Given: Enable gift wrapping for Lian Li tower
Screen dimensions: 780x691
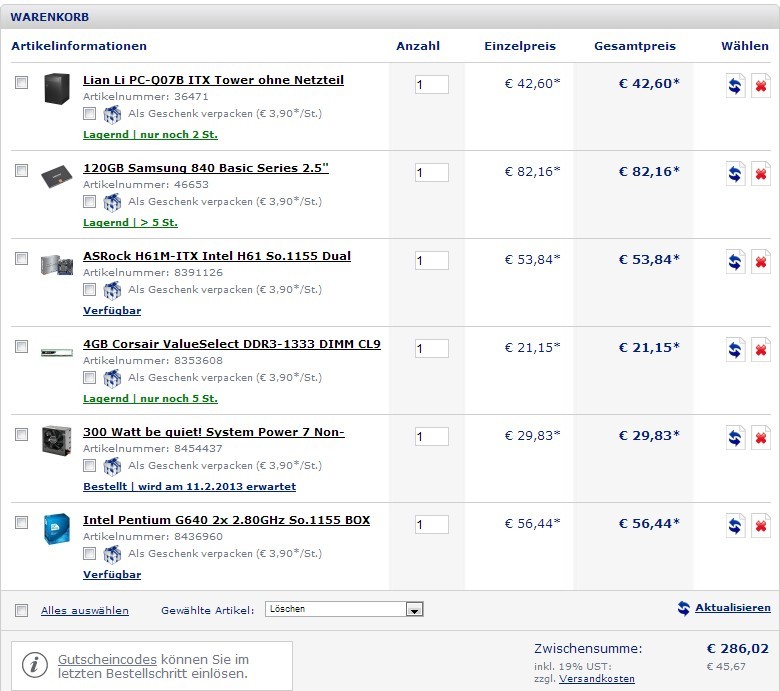Looking at the screenshot, I should [90, 113].
